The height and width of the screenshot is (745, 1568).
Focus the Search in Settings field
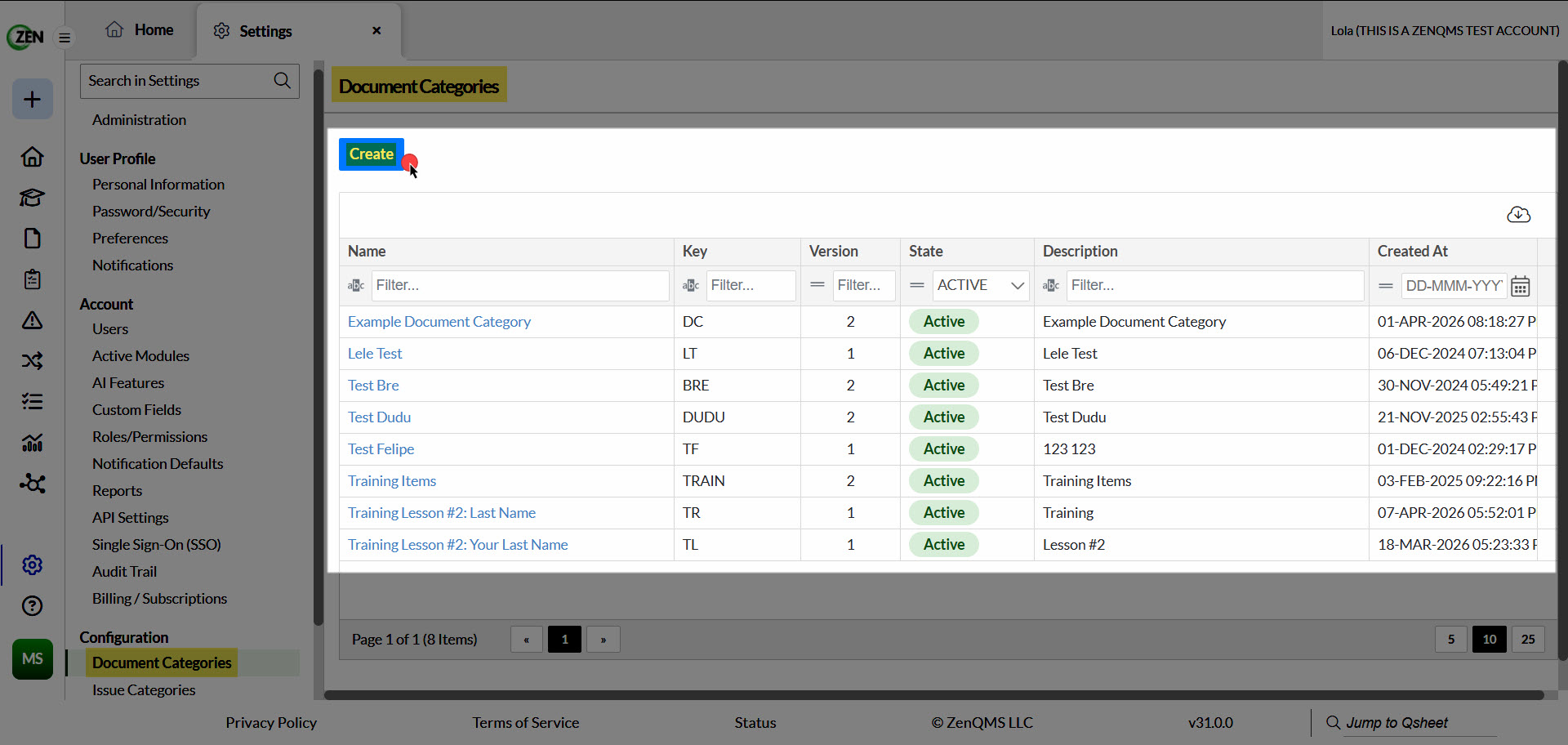(189, 81)
